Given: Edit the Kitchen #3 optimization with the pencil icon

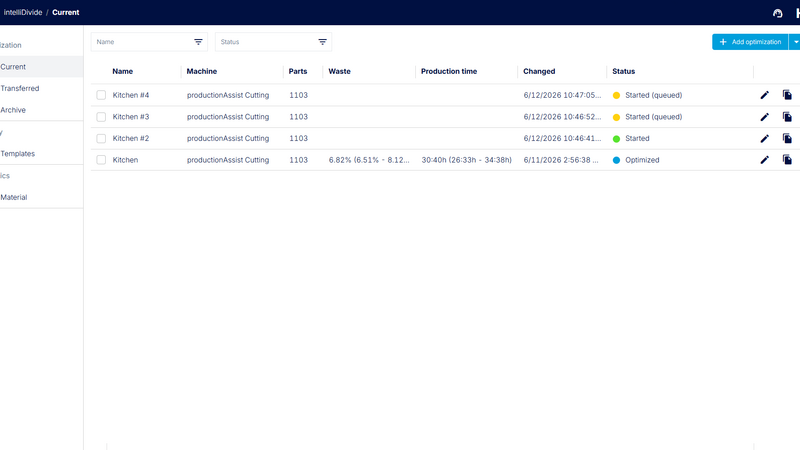Looking at the screenshot, I should (x=764, y=117).
